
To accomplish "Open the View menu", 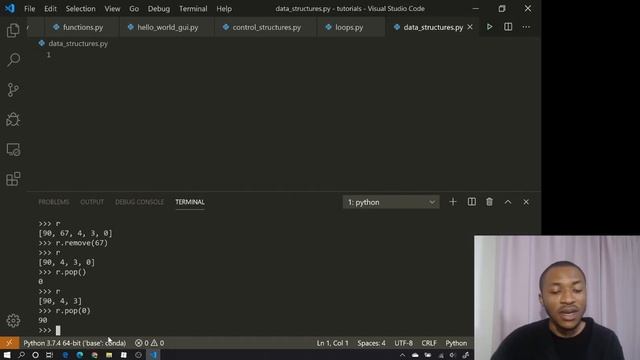I will (x=112, y=9).
